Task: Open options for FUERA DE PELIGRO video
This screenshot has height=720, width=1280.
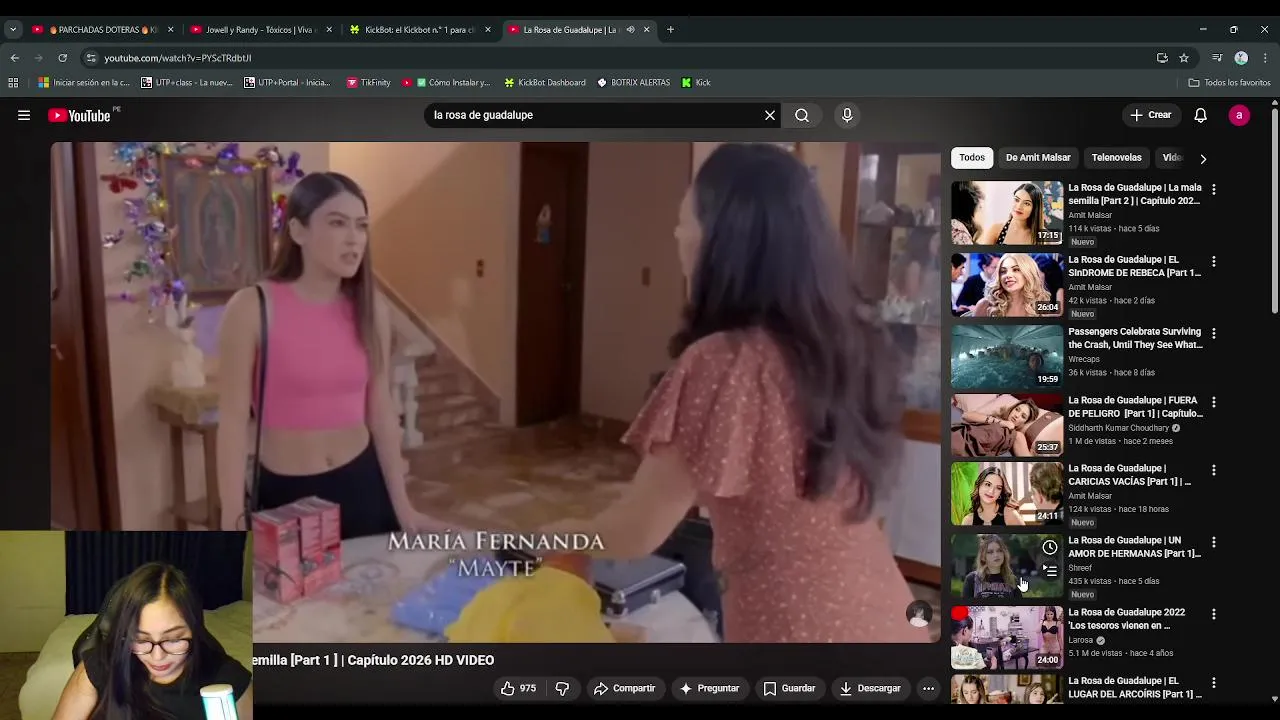Action: coord(1214,402)
